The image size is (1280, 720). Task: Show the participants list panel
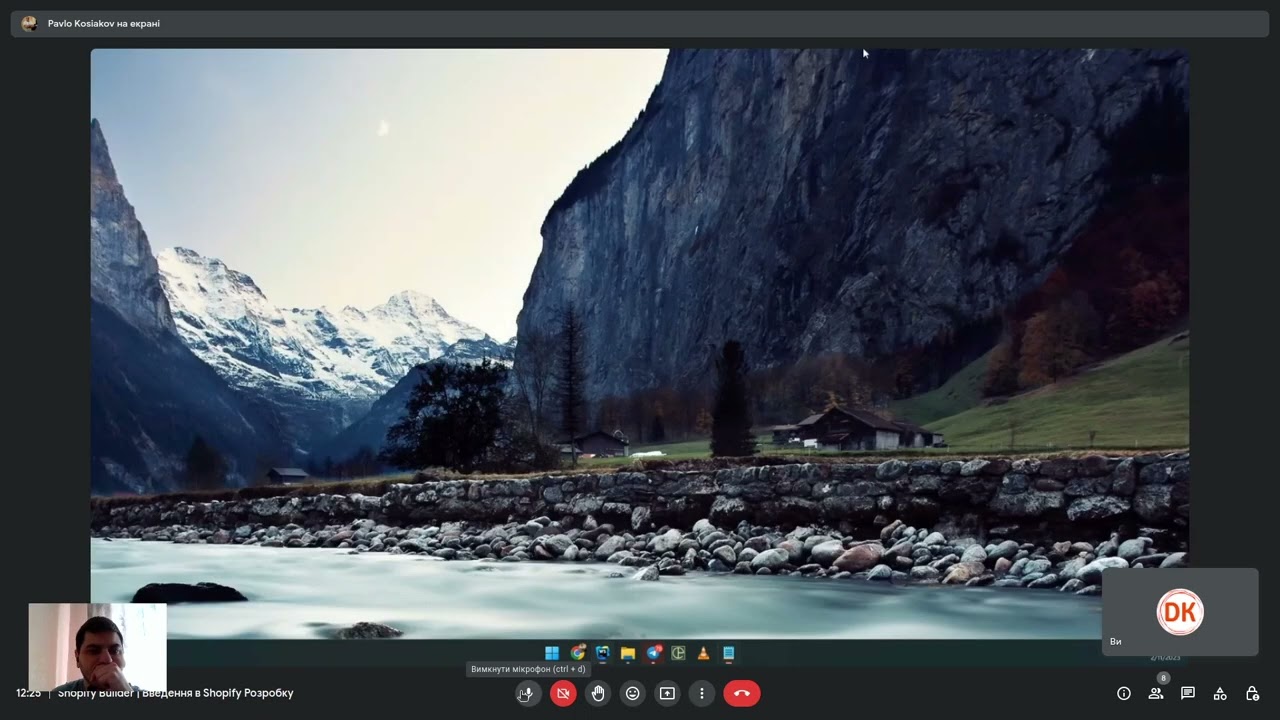[x=1156, y=693]
